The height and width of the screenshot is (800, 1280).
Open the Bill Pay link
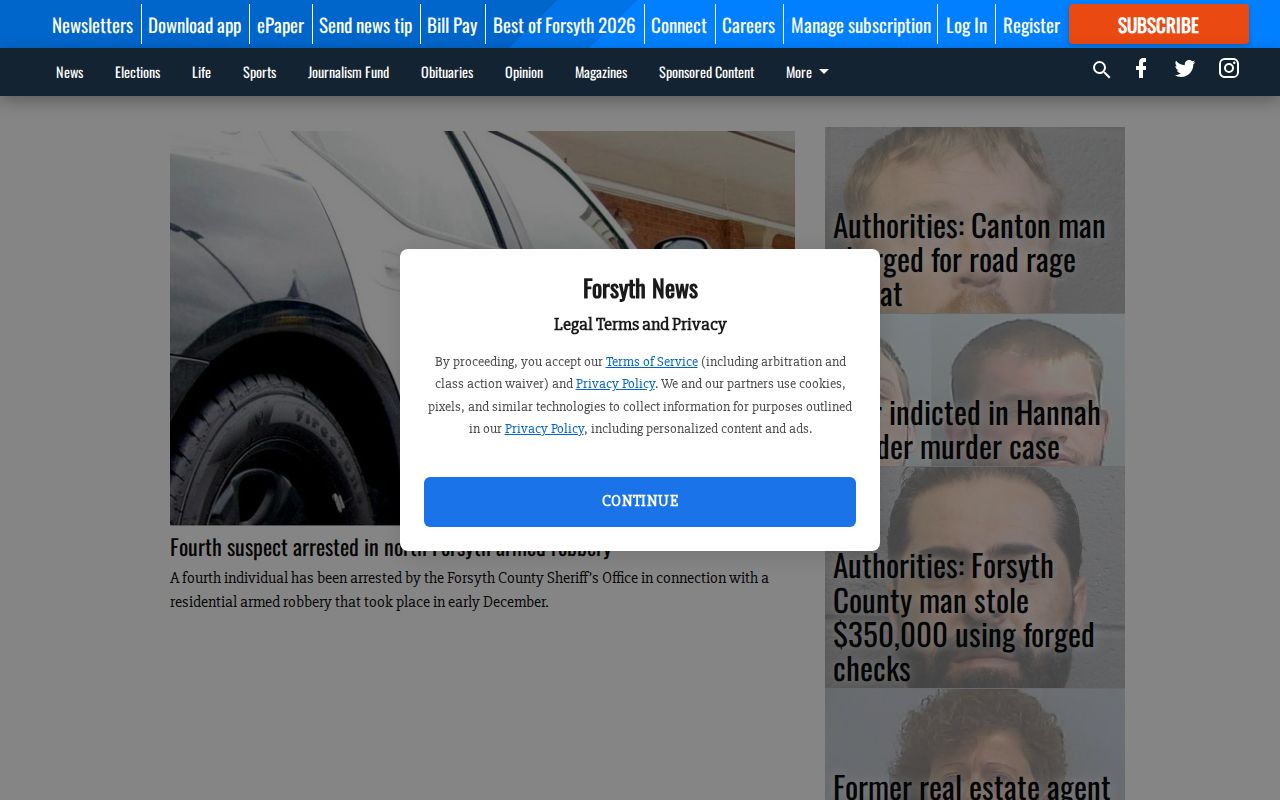[x=452, y=25]
